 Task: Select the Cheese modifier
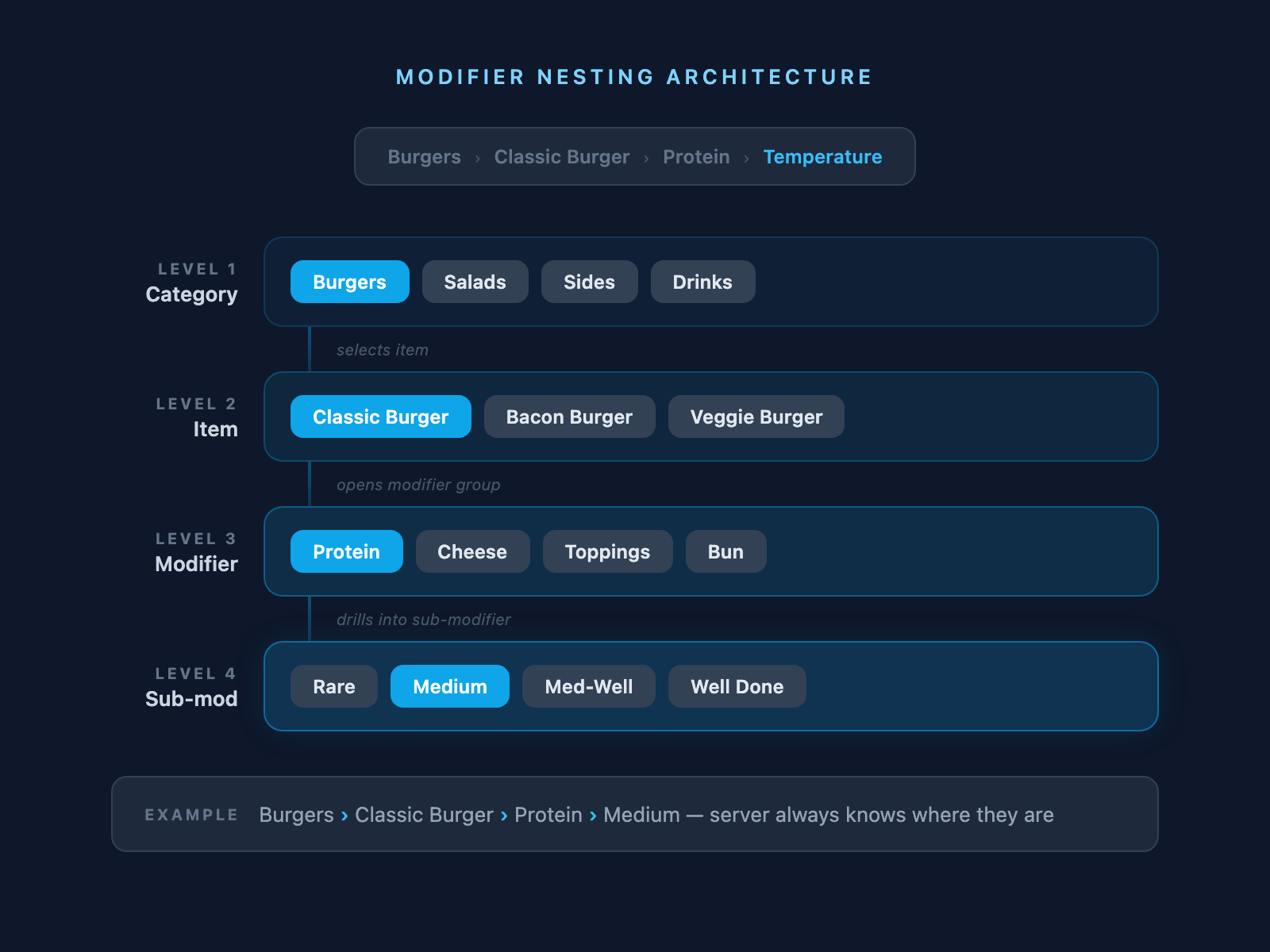tap(472, 551)
